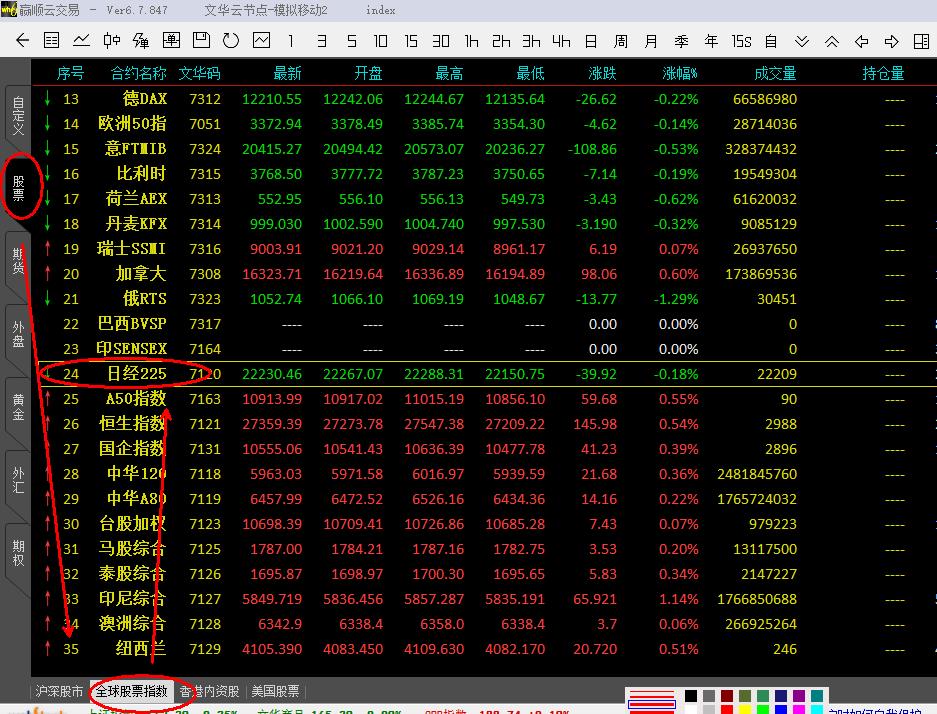This screenshot has width=937, height=714.
Task: Select the 1h period button
Action: (x=471, y=41)
